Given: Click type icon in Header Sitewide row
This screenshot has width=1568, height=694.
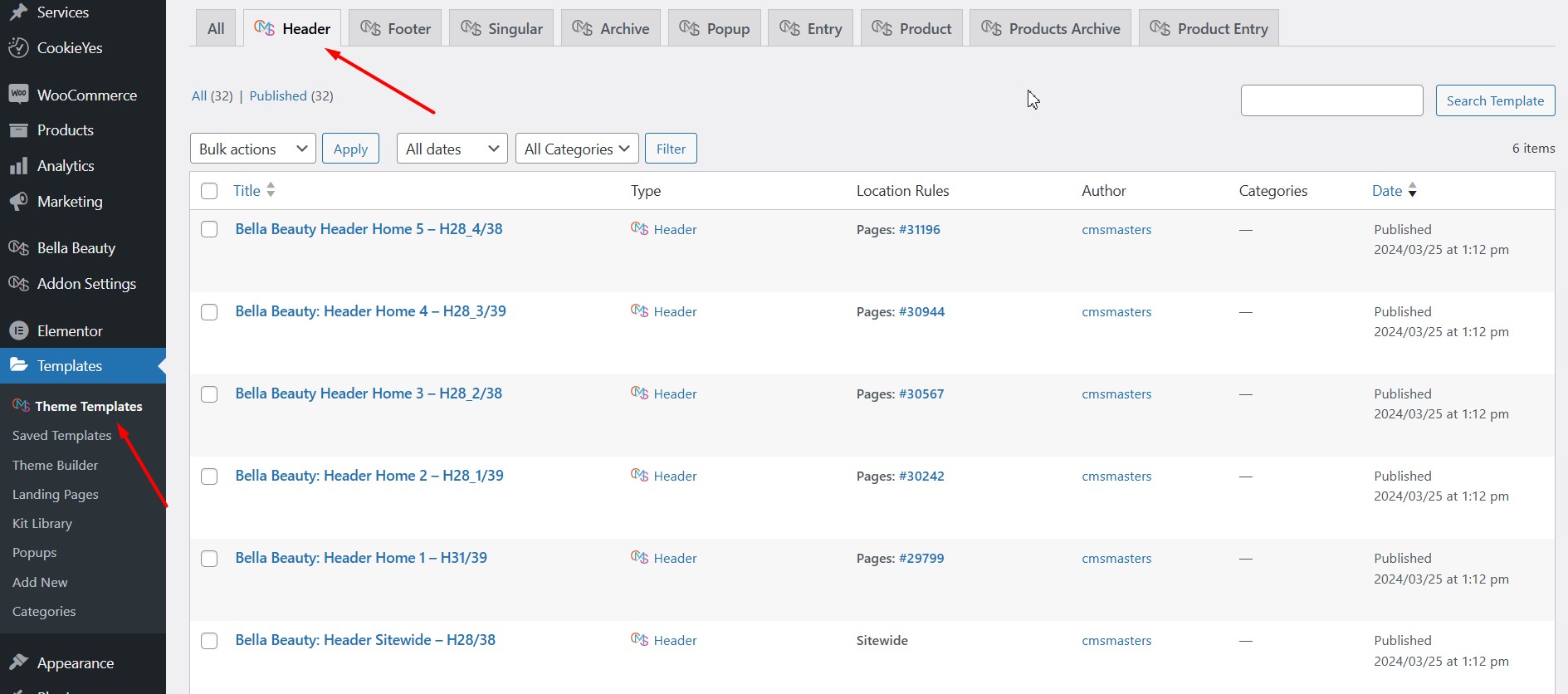Looking at the screenshot, I should pyautogui.click(x=639, y=639).
